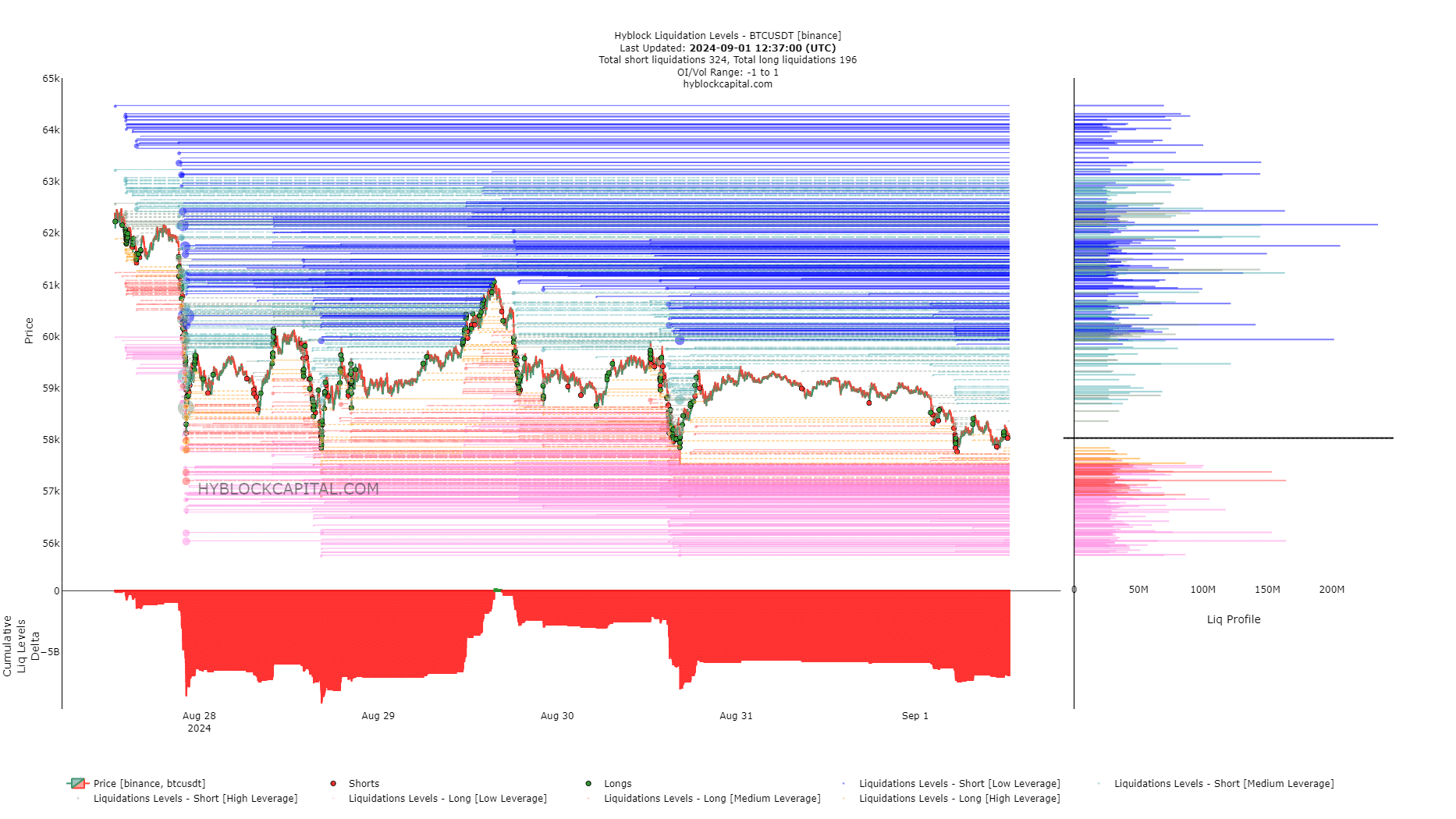The height and width of the screenshot is (819, 1456).
Task: Click the 56k price axis label
Action: point(51,544)
